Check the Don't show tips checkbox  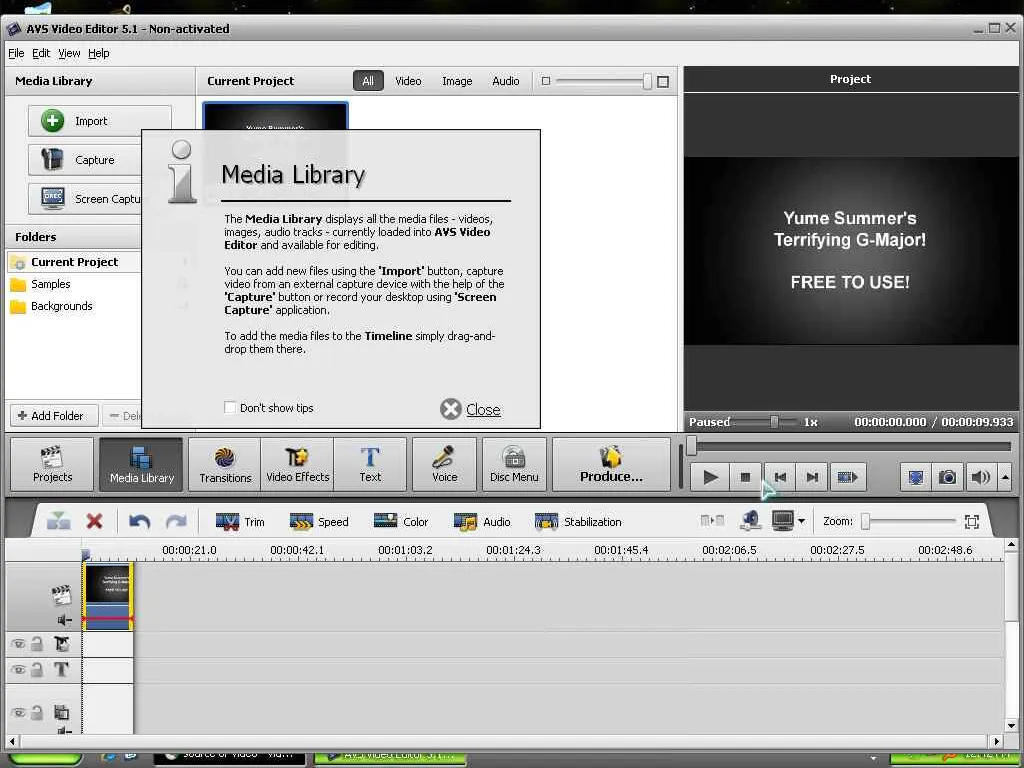pos(230,408)
